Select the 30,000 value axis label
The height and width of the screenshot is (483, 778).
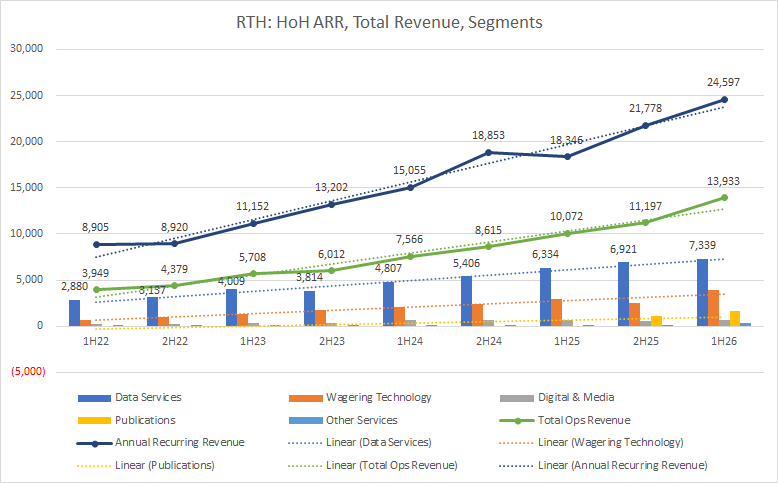click(32, 49)
